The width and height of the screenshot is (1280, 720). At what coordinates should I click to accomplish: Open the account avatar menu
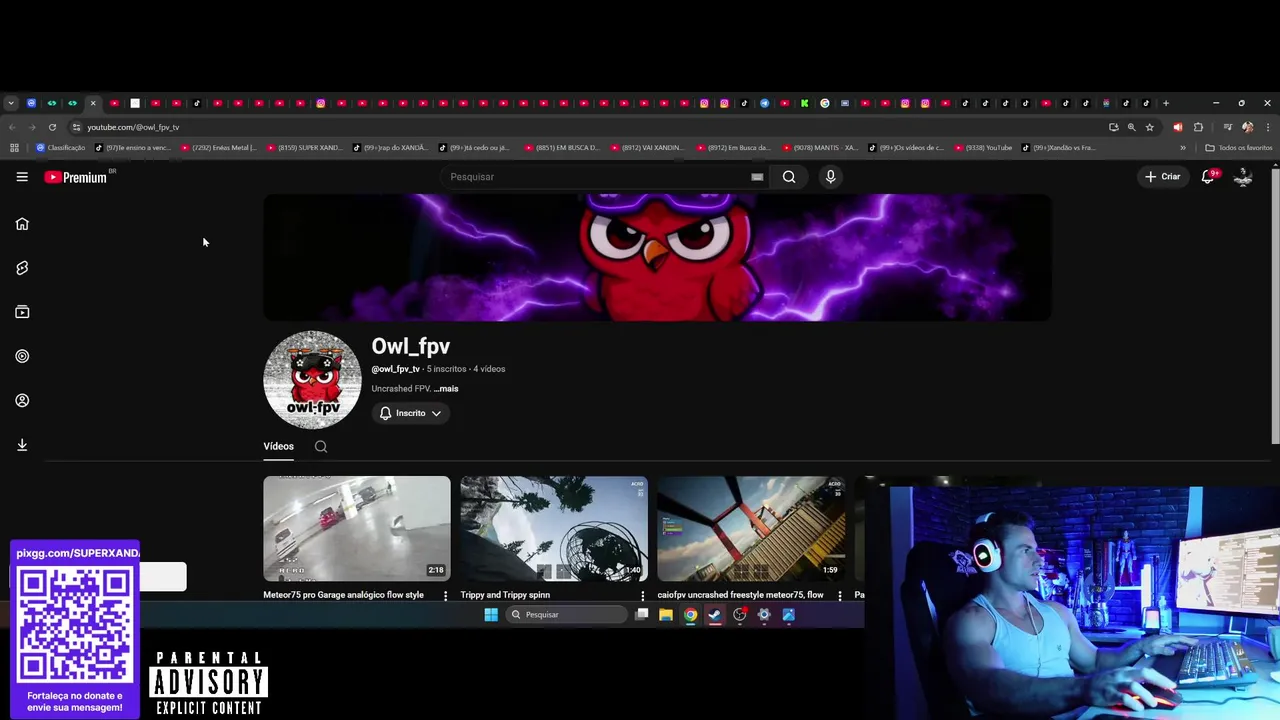click(1243, 177)
